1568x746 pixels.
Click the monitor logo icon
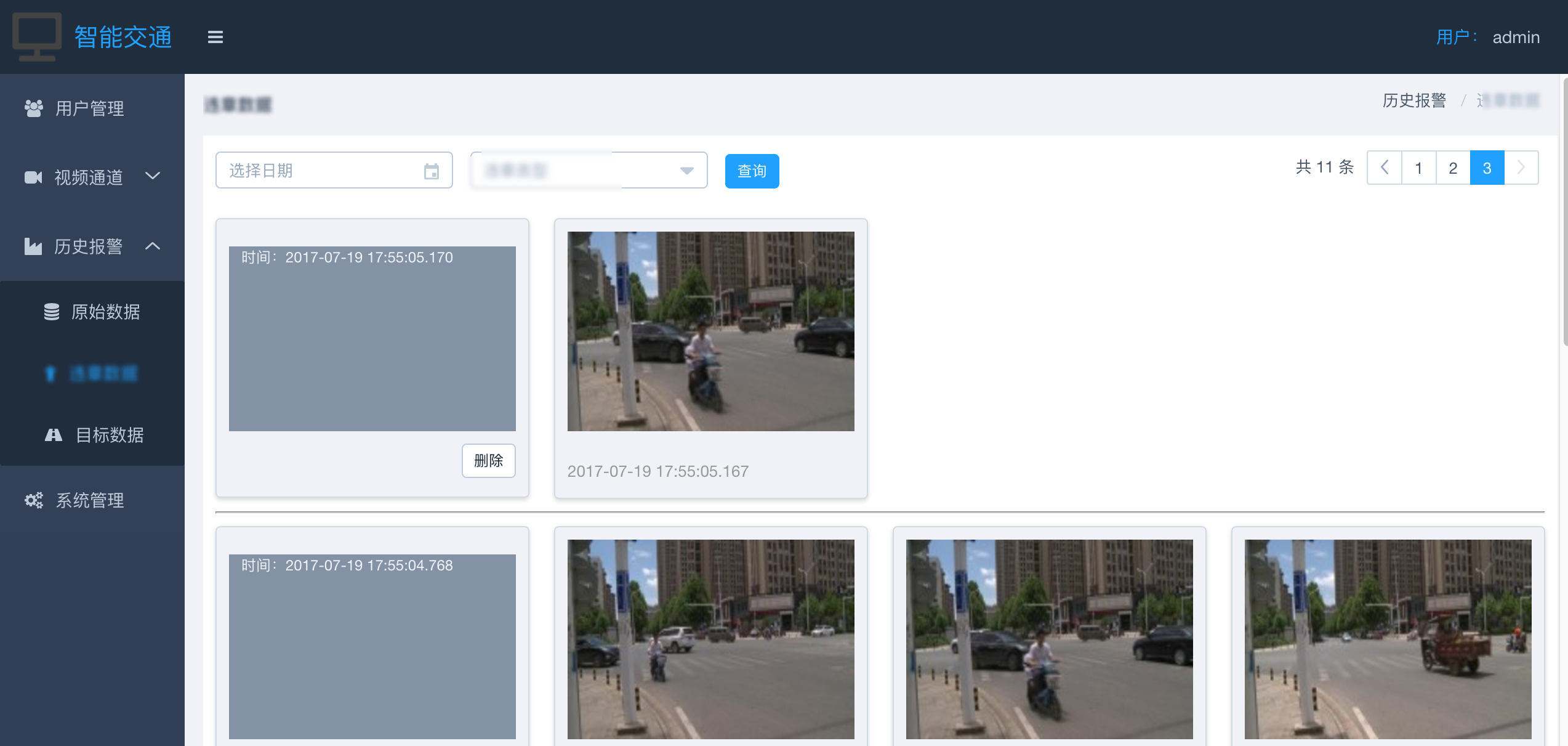[37, 36]
